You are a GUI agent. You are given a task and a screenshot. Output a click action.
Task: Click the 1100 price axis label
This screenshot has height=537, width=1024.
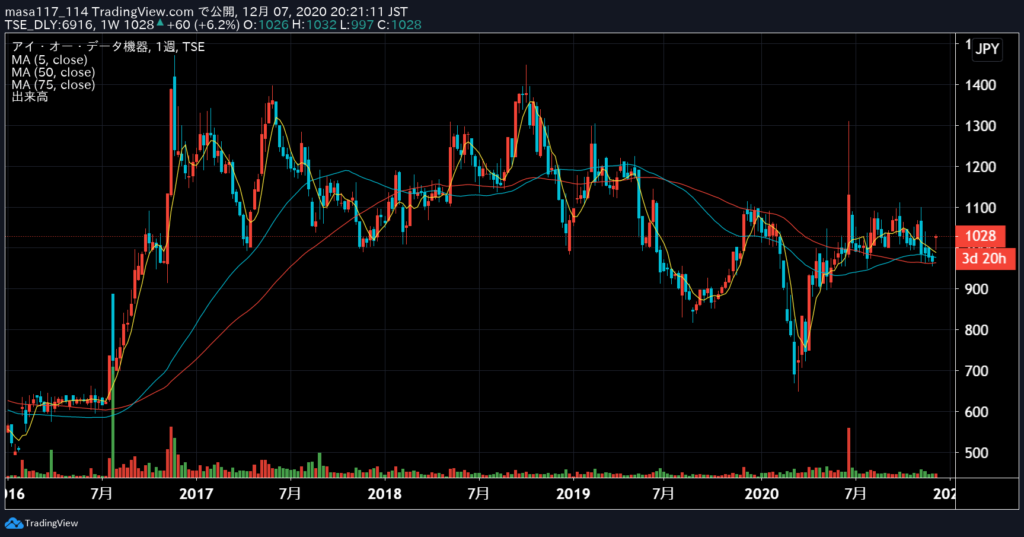tap(980, 208)
